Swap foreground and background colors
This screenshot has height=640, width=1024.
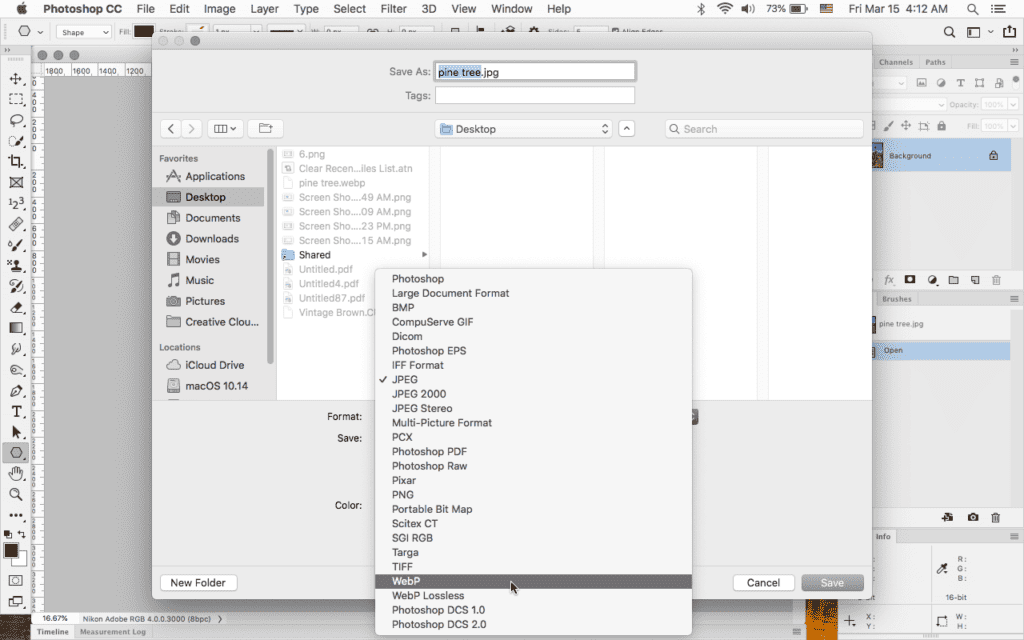pyautogui.click(x=22, y=534)
